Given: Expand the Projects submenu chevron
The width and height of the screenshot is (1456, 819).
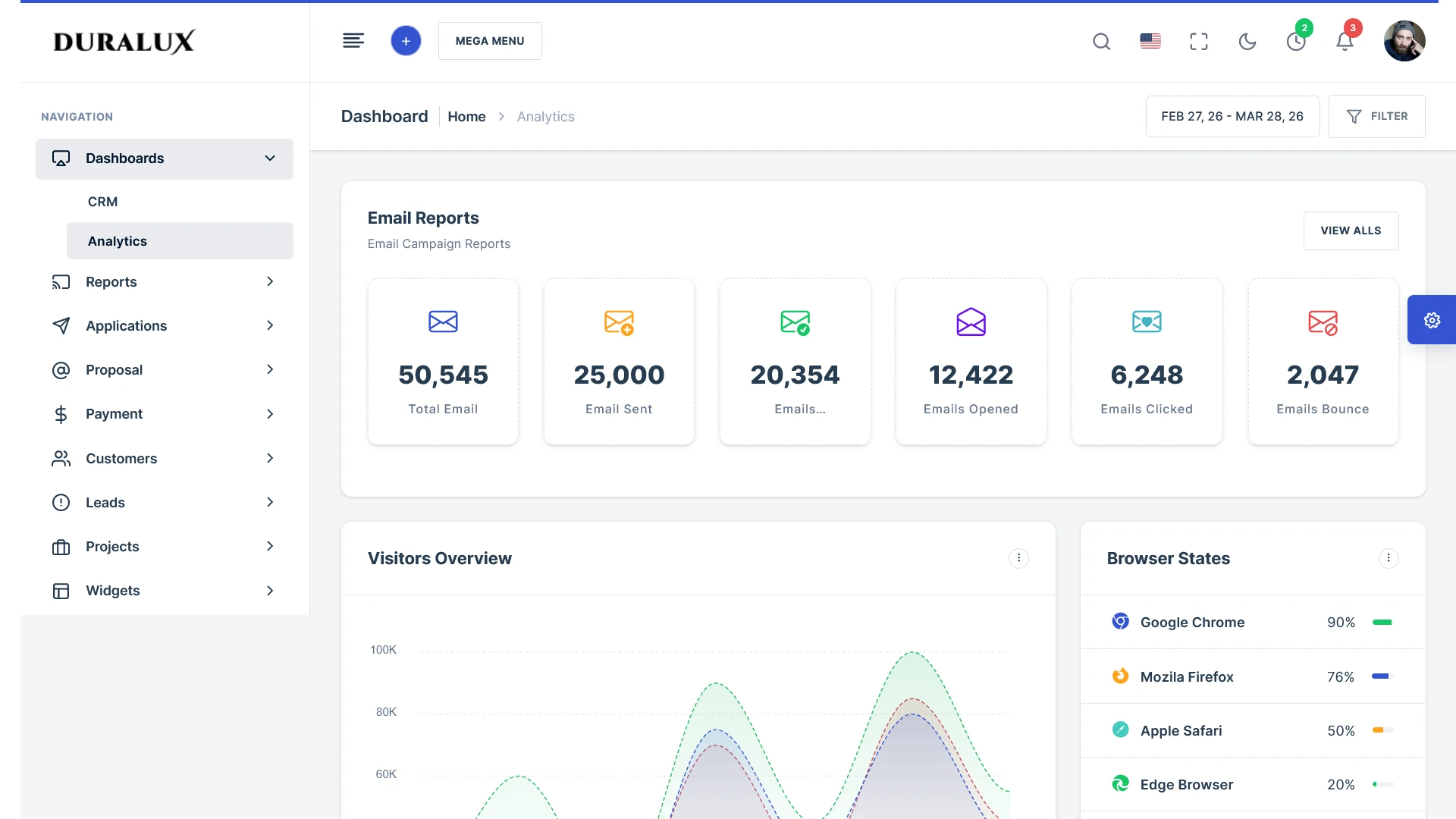Looking at the screenshot, I should point(270,546).
